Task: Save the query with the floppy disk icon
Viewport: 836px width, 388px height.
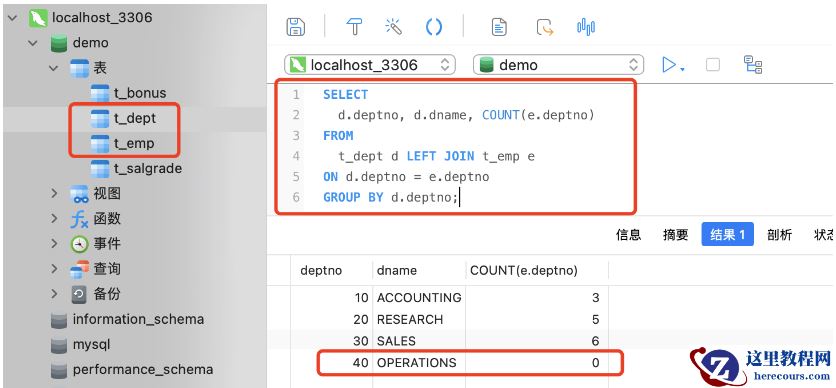Action: click(x=295, y=27)
